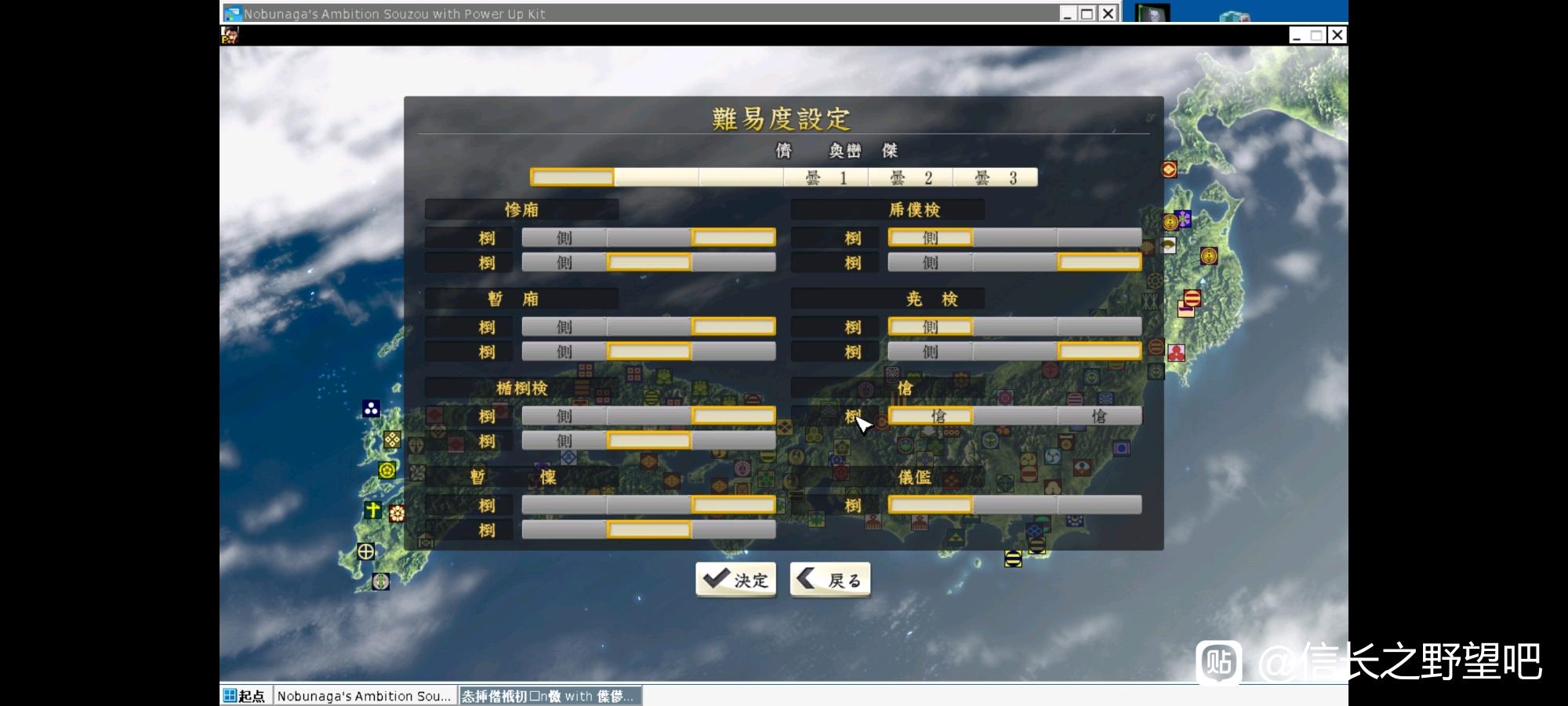Click the Nobunaga's Ambition title bar icon
Image resolution: width=1568 pixels, height=706 pixels.
pos(232,13)
